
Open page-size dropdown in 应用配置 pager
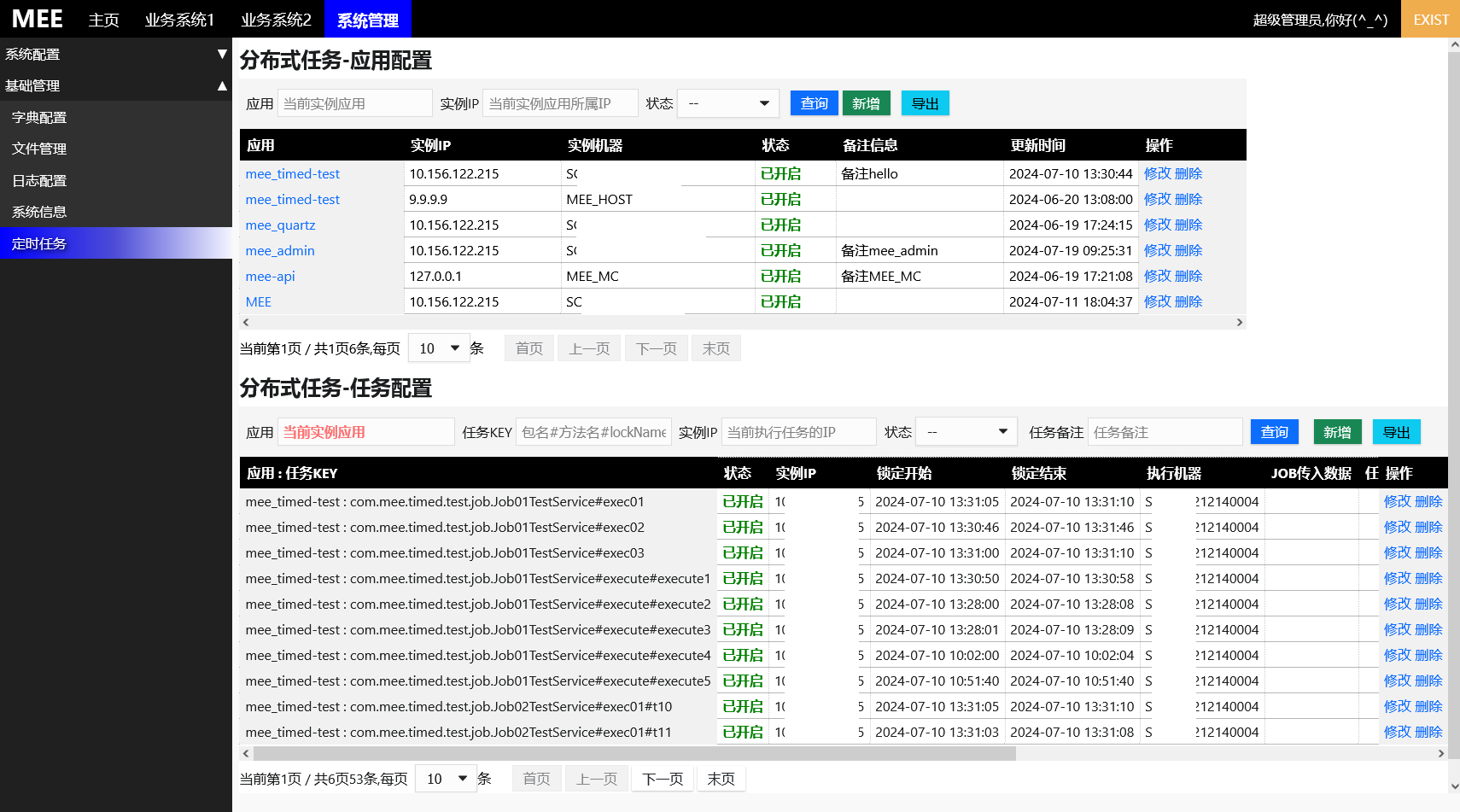click(440, 348)
